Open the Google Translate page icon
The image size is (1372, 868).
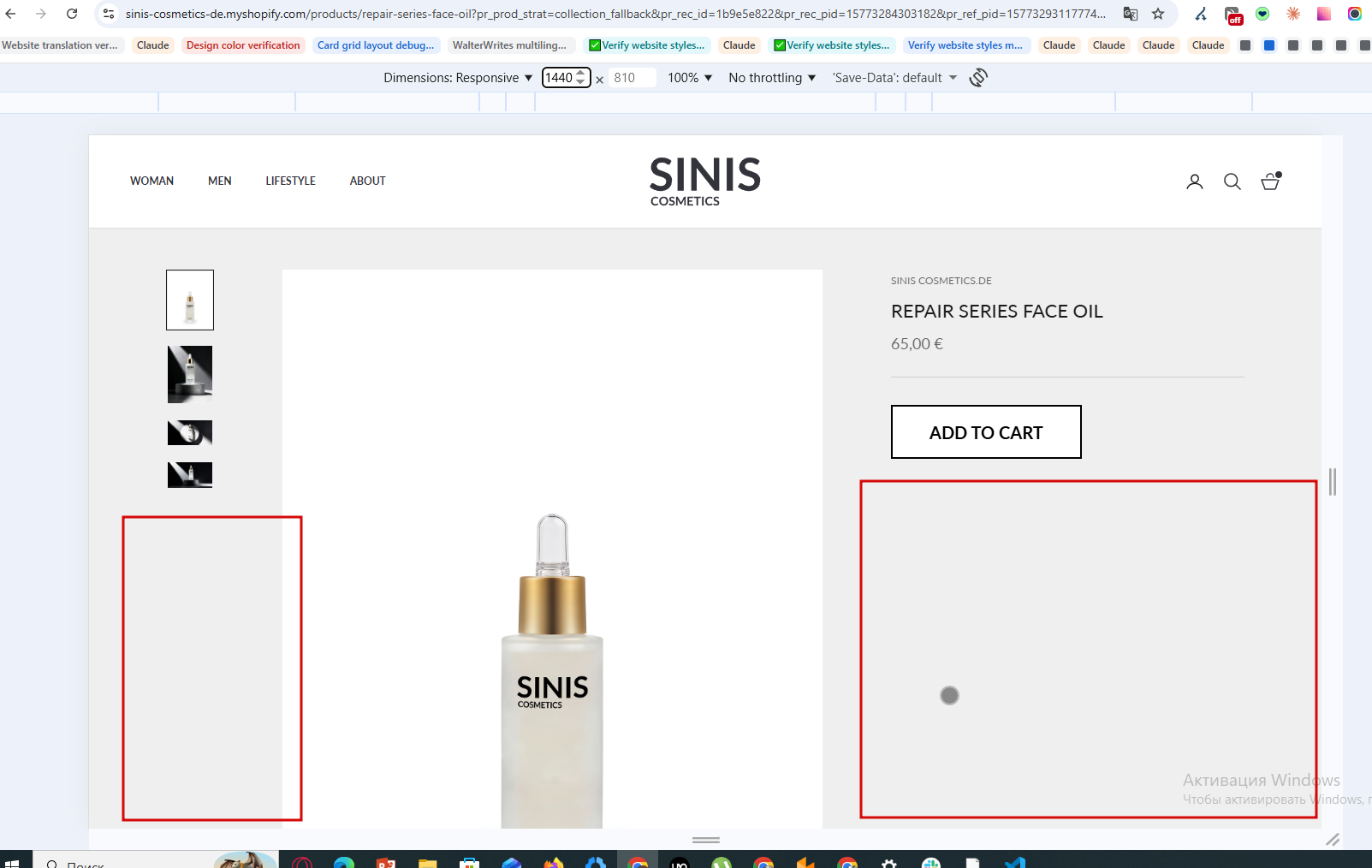[1131, 14]
